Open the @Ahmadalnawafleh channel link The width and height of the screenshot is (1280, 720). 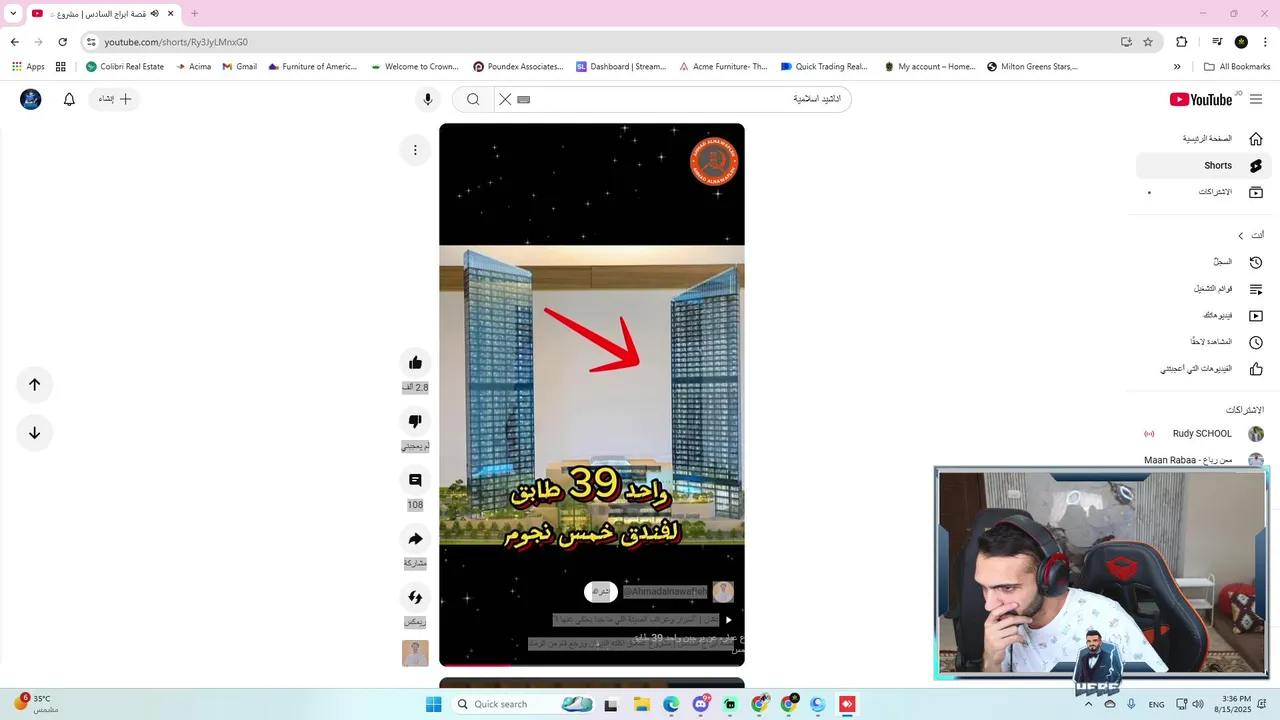click(x=665, y=592)
